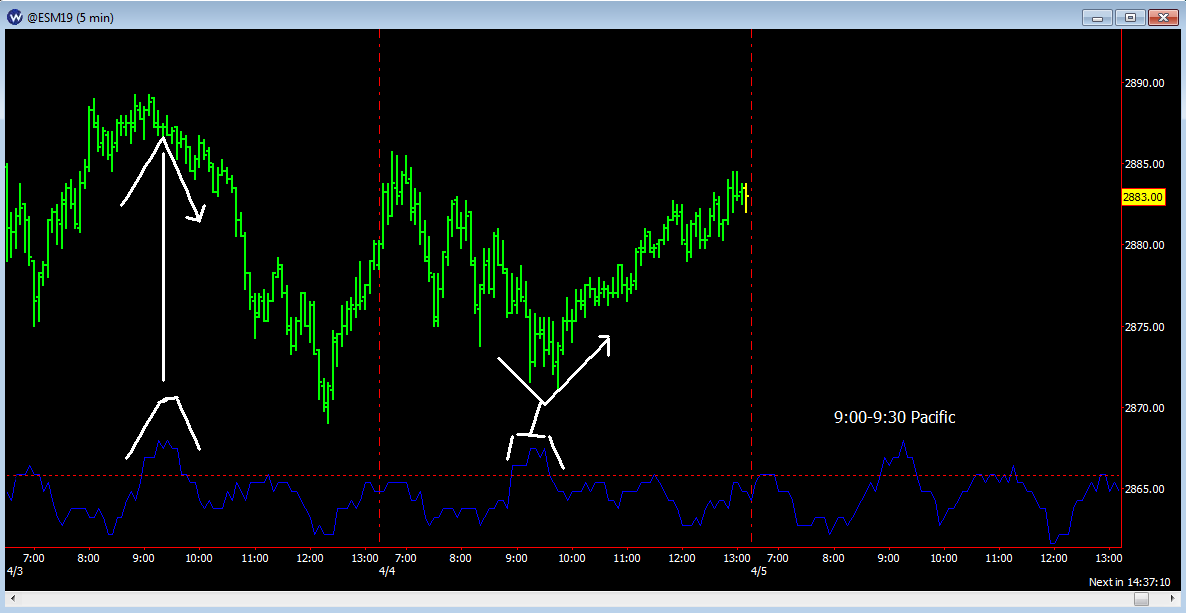Click the 2880.00 price axis label
The image size is (1186, 613).
pyautogui.click(x=1144, y=245)
